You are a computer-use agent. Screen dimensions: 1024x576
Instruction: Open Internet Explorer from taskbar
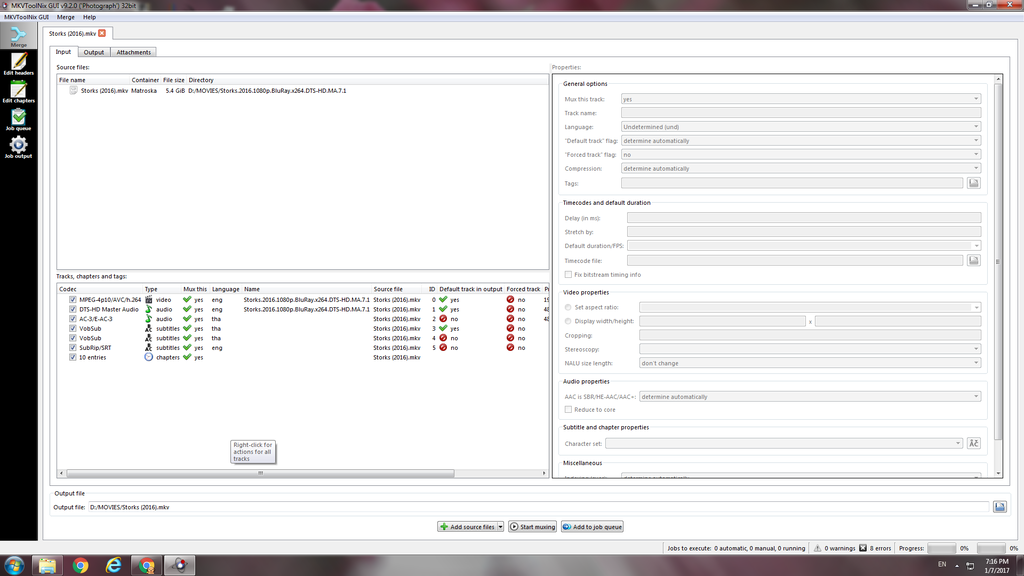coord(114,565)
